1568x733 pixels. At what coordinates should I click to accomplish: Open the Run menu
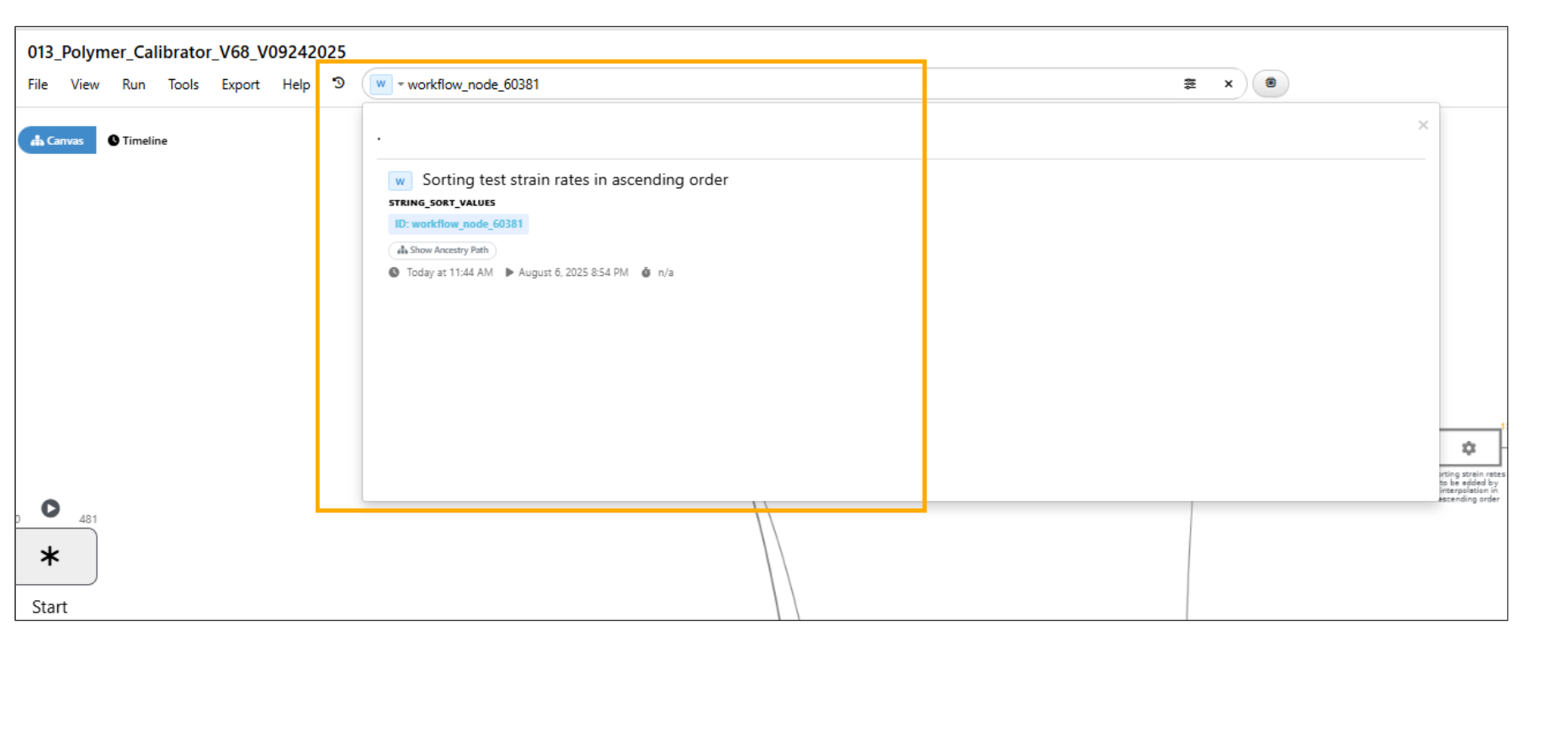click(x=133, y=85)
